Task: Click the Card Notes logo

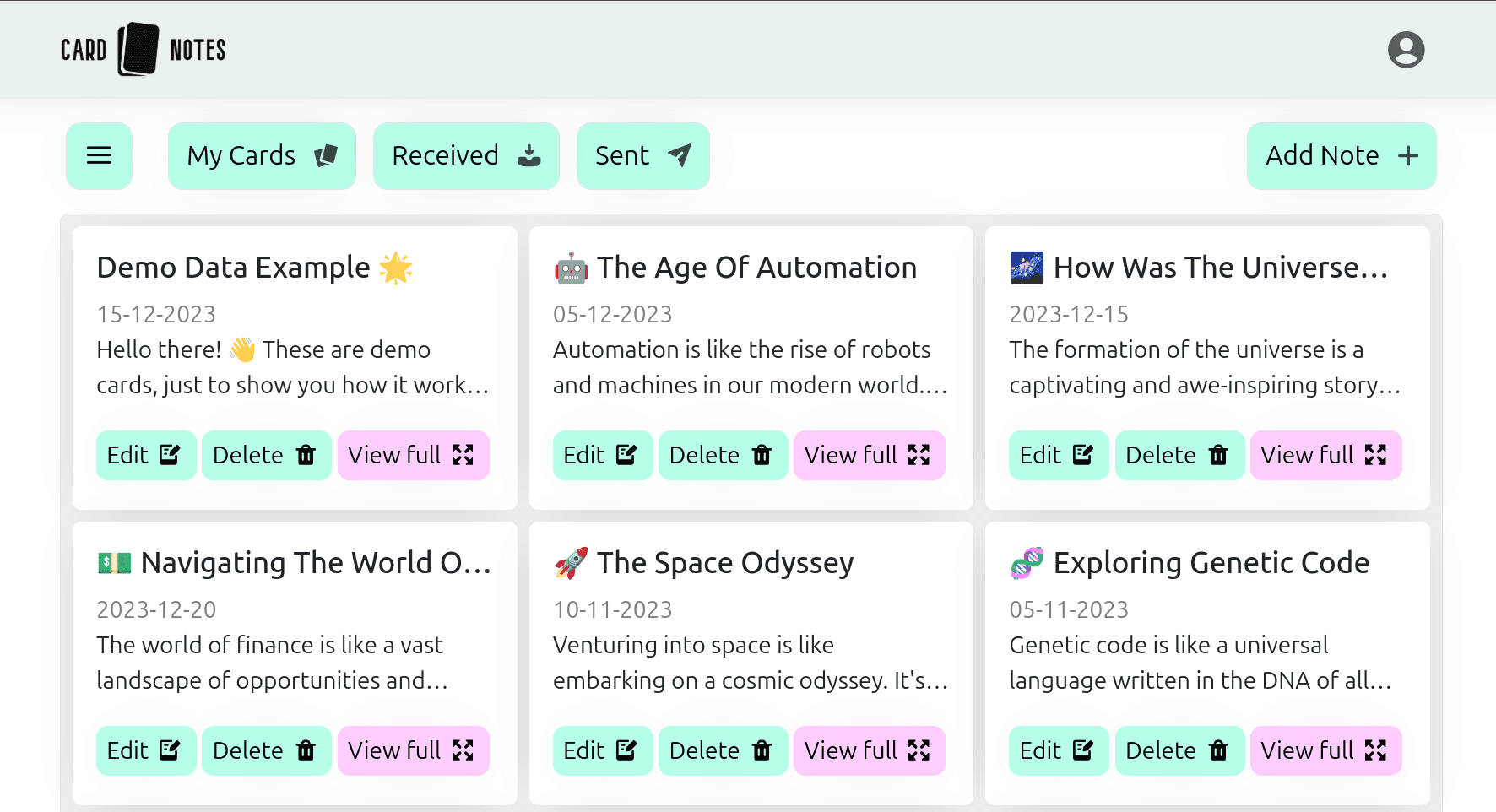Action: point(143,50)
